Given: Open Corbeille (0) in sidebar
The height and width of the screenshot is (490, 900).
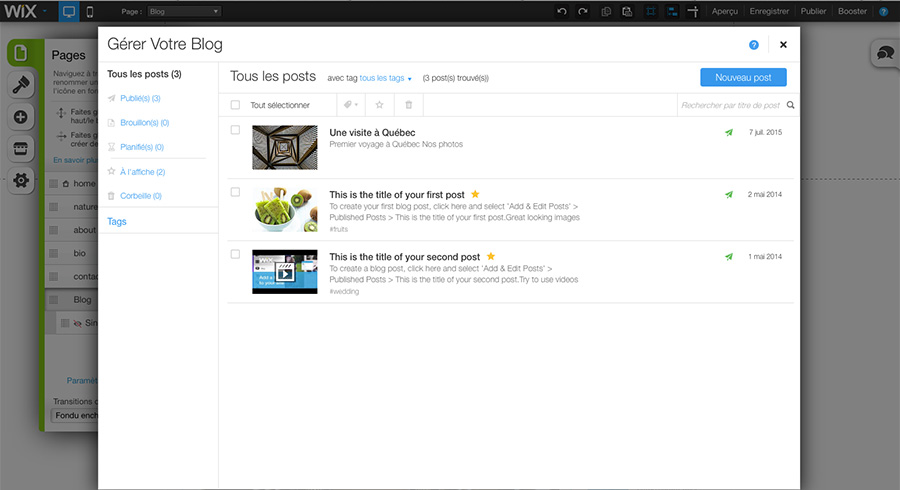Looking at the screenshot, I should point(141,196).
